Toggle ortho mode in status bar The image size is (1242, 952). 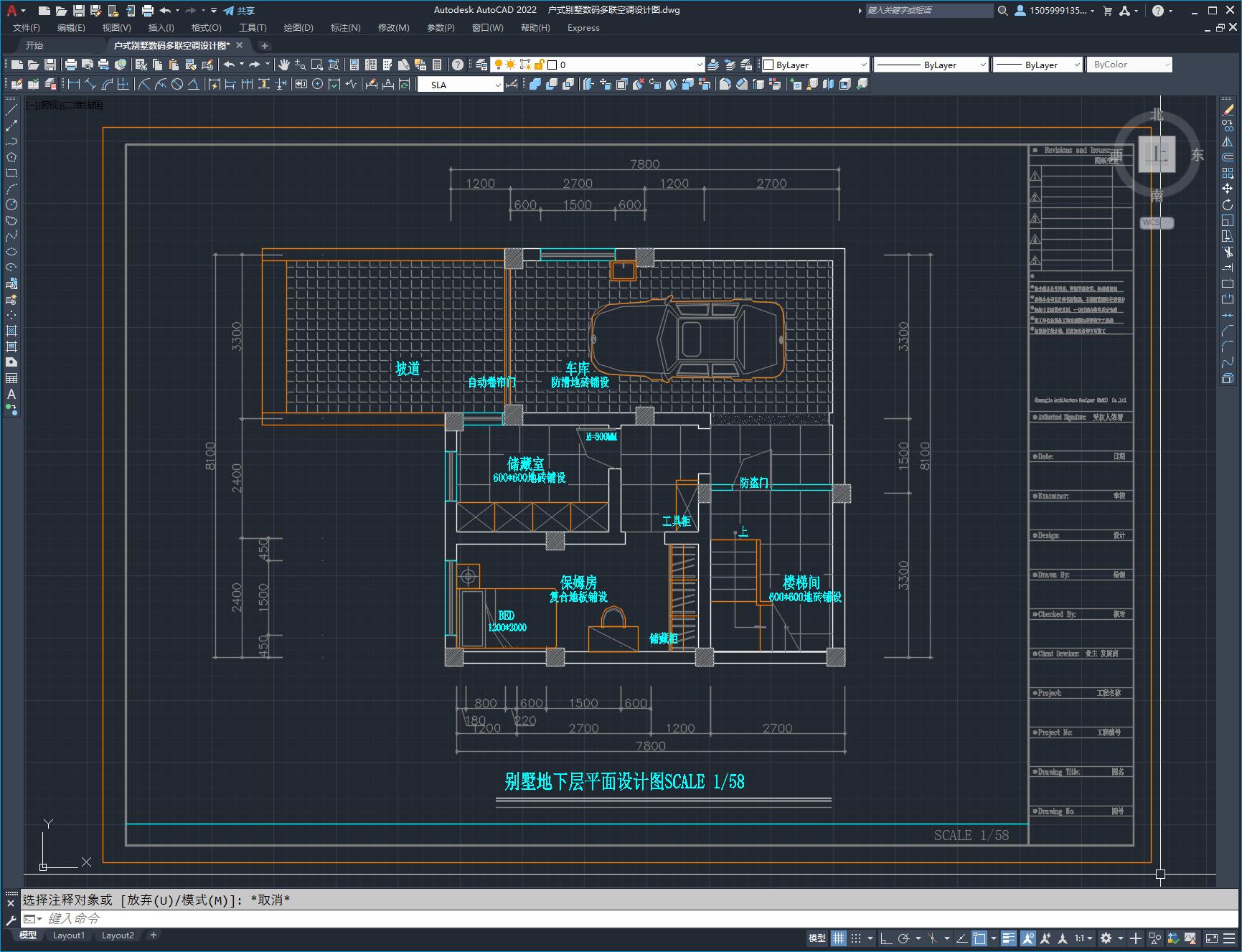pos(886,938)
